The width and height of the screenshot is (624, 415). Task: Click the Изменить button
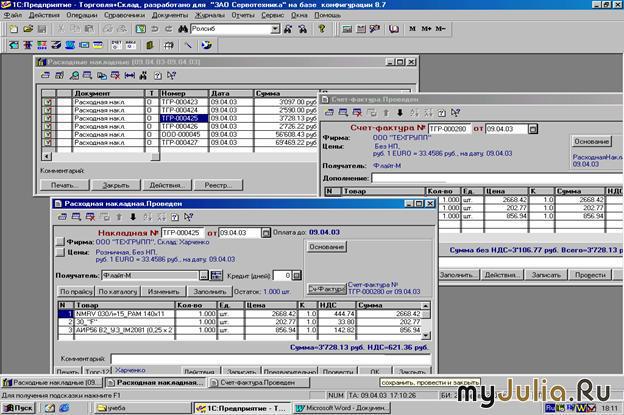point(164,292)
